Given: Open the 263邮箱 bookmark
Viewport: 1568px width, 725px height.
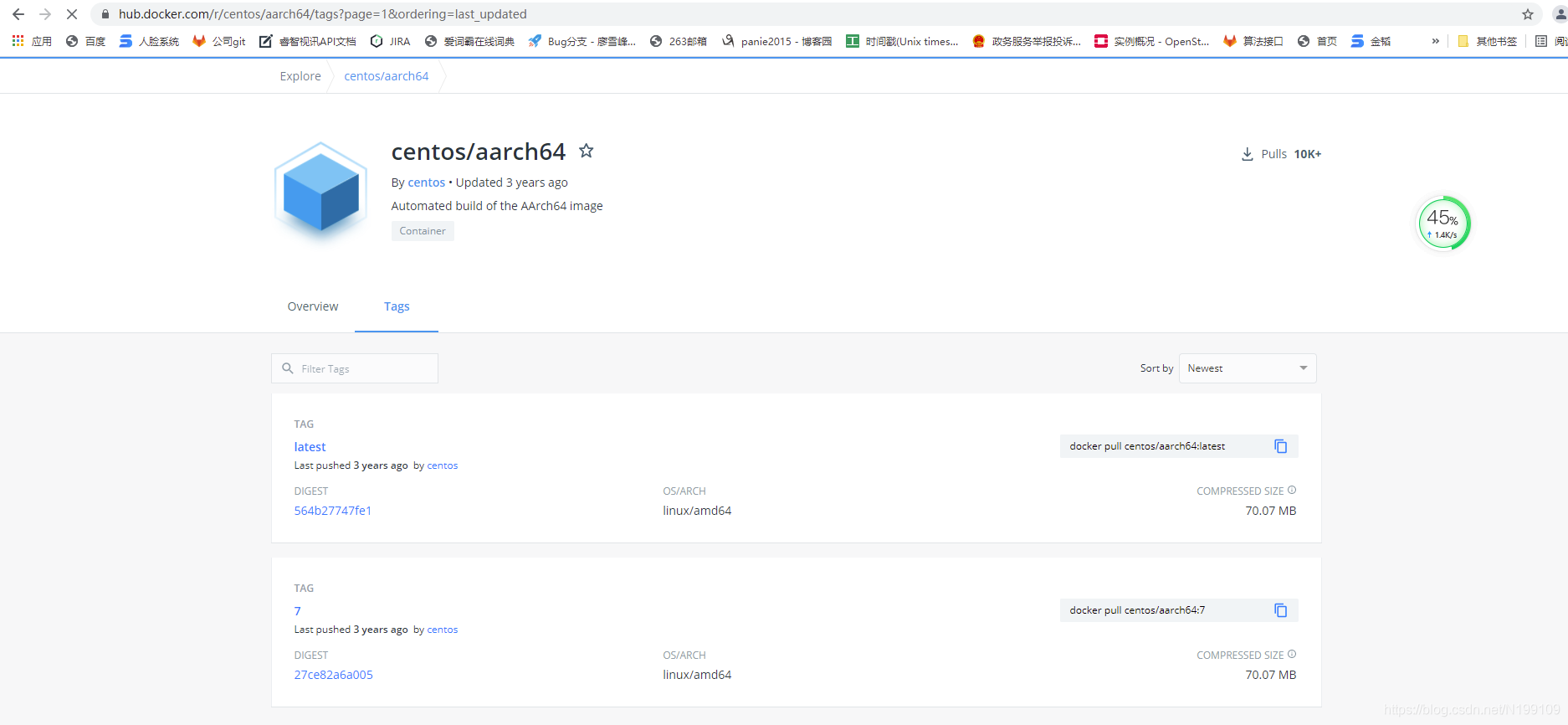Looking at the screenshot, I should [679, 41].
